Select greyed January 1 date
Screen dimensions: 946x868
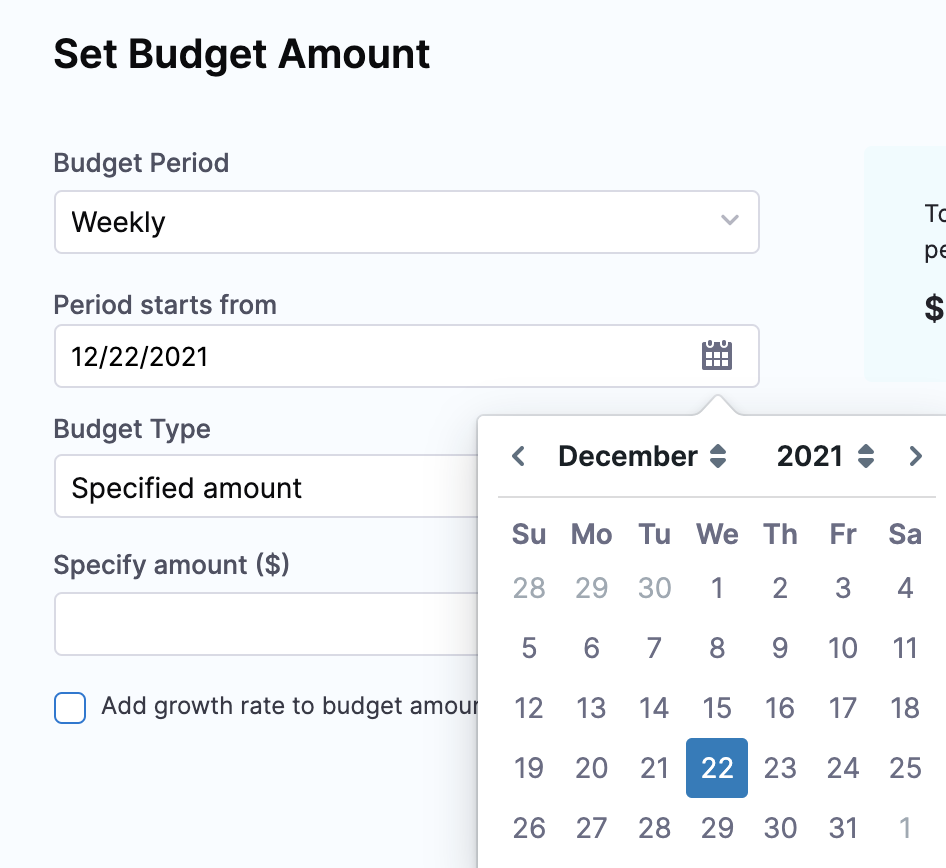pos(905,828)
